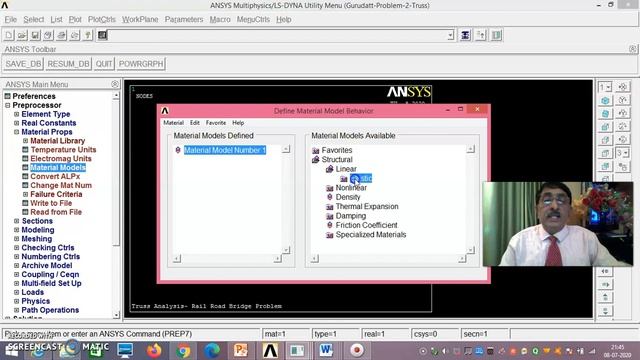
Task: Open the dialog Edit menu
Action: 195,122
